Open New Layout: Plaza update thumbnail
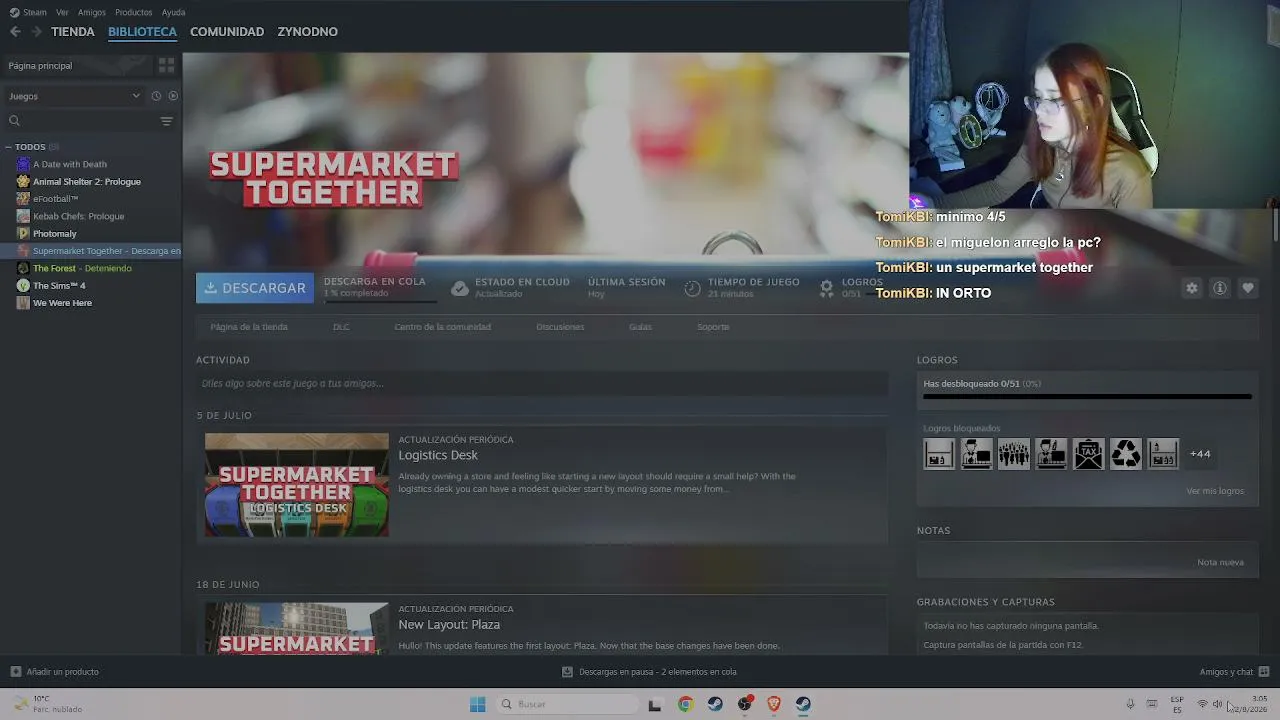 click(x=297, y=629)
